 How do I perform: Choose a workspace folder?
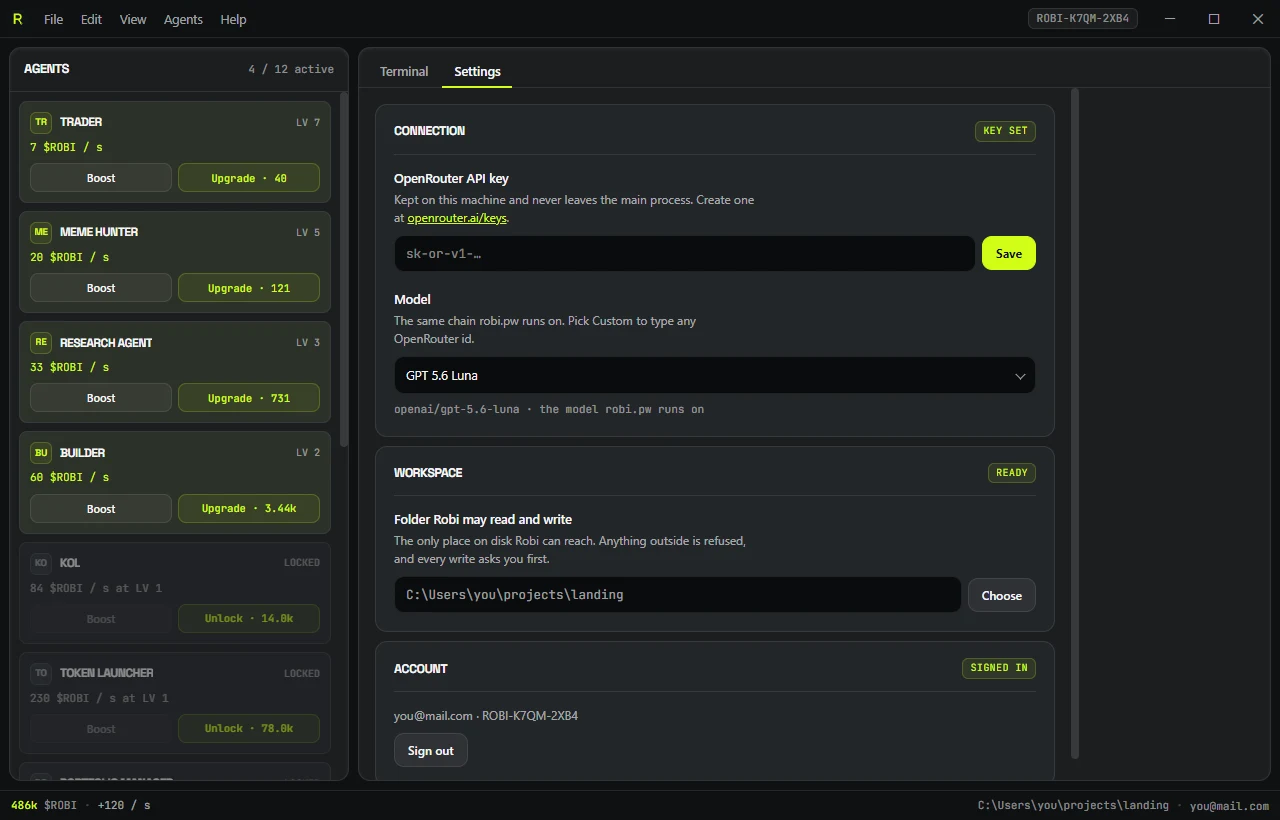(1002, 595)
